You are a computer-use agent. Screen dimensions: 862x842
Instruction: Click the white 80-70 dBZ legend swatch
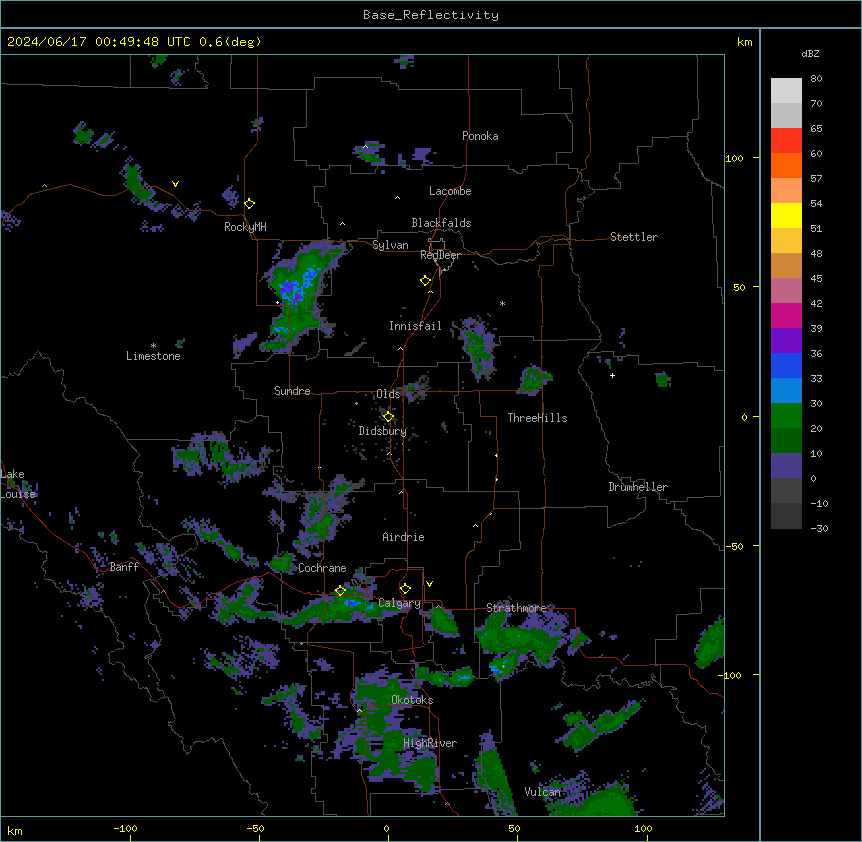pos(786,91)
